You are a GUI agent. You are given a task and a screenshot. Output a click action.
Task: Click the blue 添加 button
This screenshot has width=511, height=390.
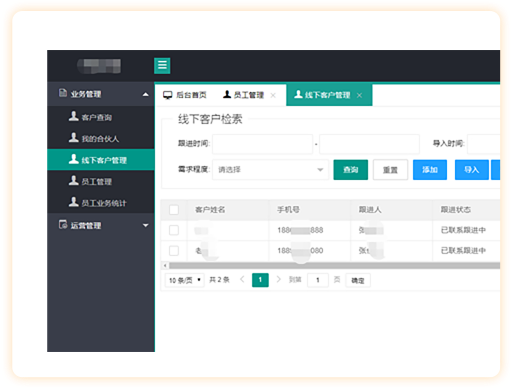pyautogui.click(x=430, y=170)
